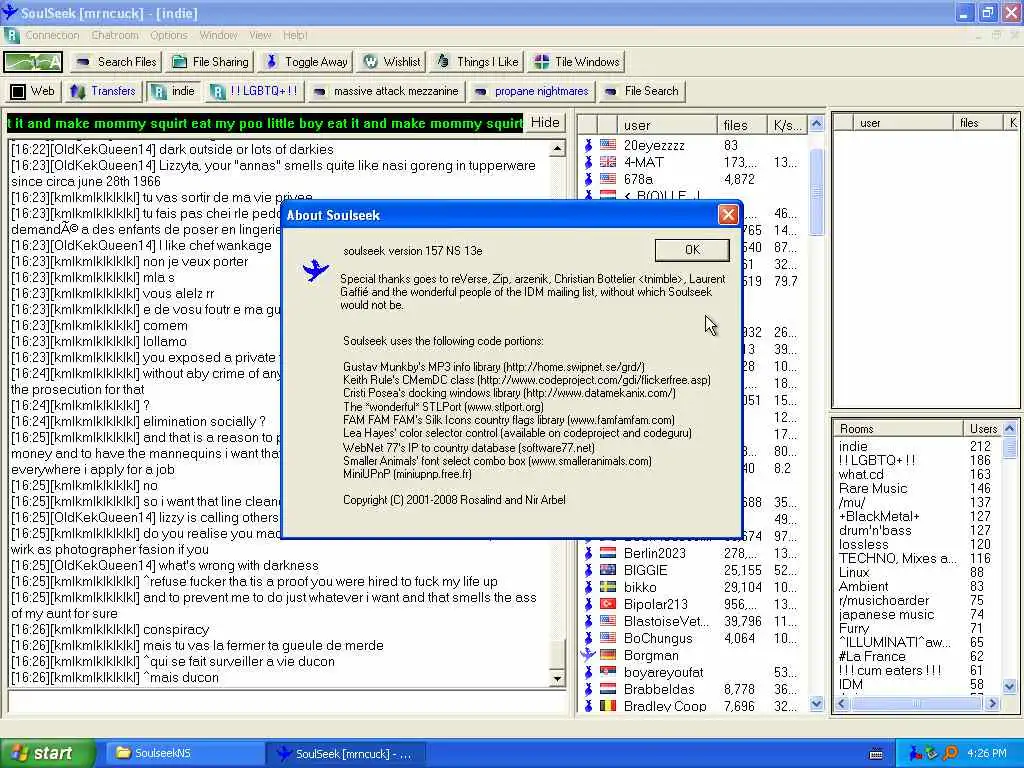Viewport: 1024px width, 768px height.
Task: Click boyareyoufat's status icon
Action: (x=588, y=672)
